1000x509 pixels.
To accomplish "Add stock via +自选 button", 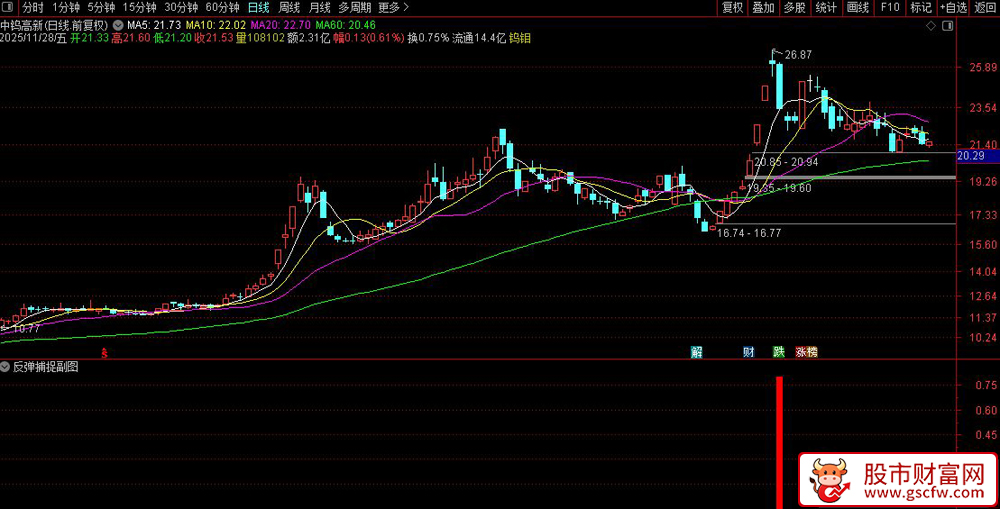I will point(953,8).
